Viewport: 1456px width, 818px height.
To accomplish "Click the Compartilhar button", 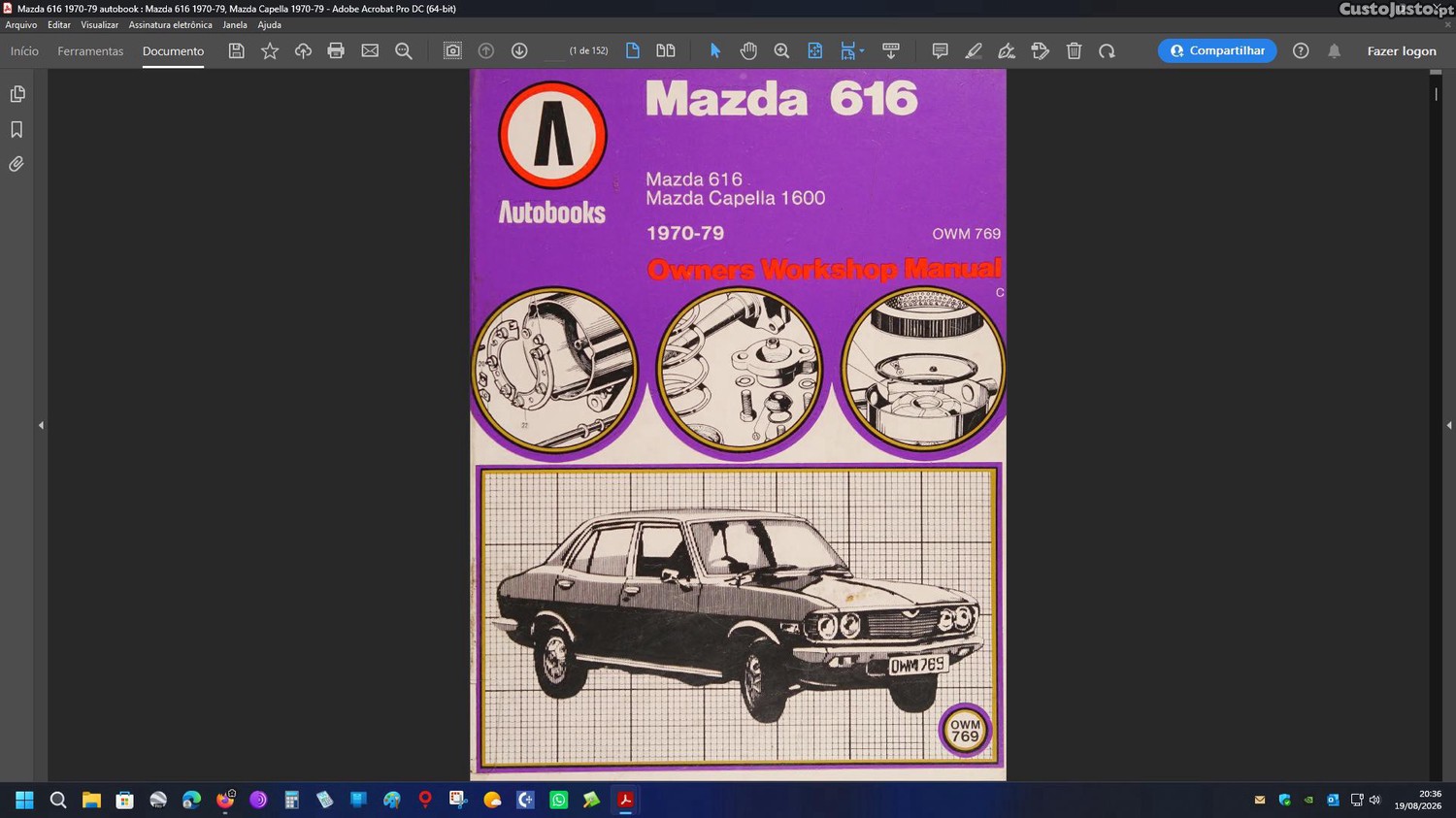I will [x=1217, y=50].
